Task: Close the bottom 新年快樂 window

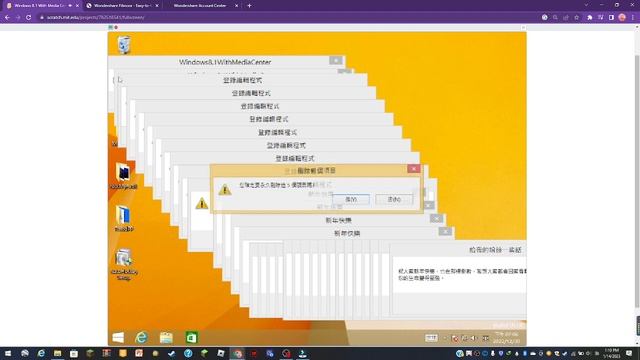Action: (x=445, y=231)
